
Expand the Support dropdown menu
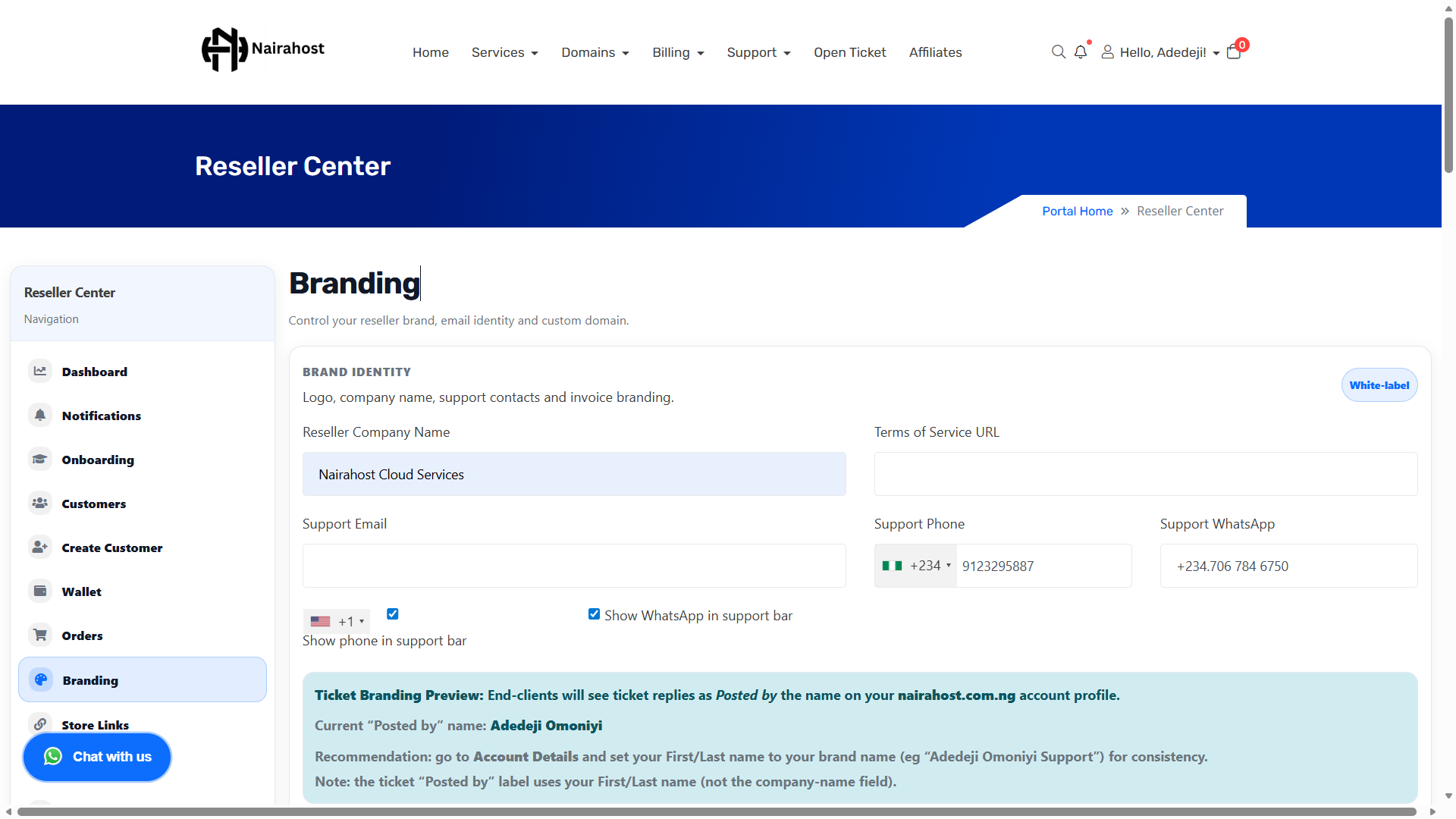pos(759,52)
